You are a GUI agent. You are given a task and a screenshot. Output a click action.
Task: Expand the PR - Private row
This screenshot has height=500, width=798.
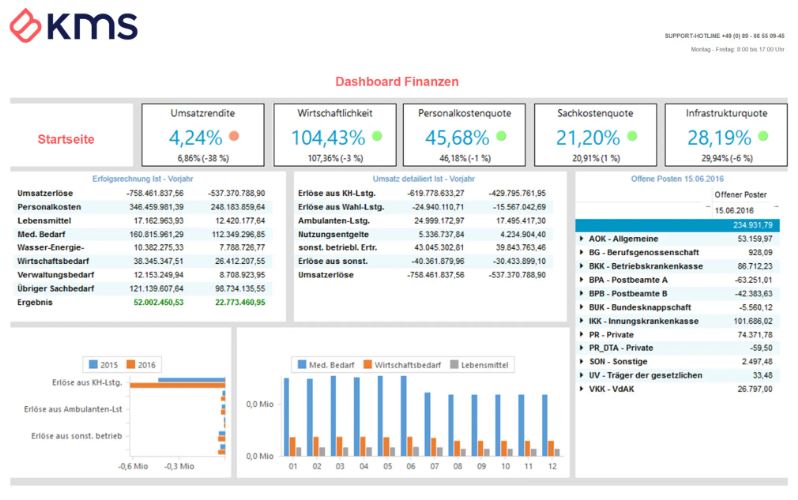click(x=582, y=334)
